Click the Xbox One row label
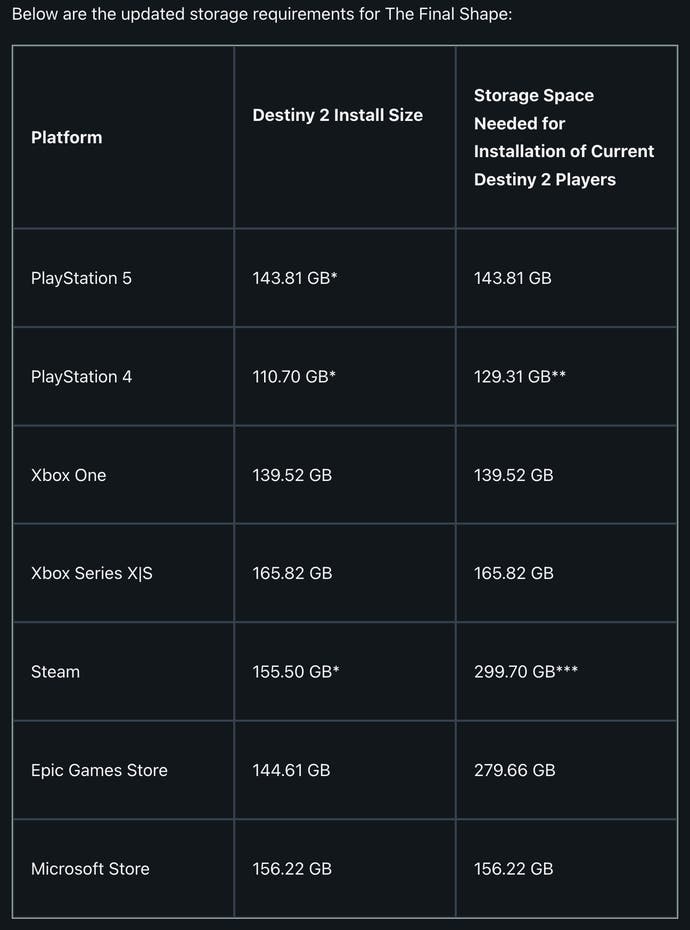Screen dimensions: 690x930 tap(68, 475)
